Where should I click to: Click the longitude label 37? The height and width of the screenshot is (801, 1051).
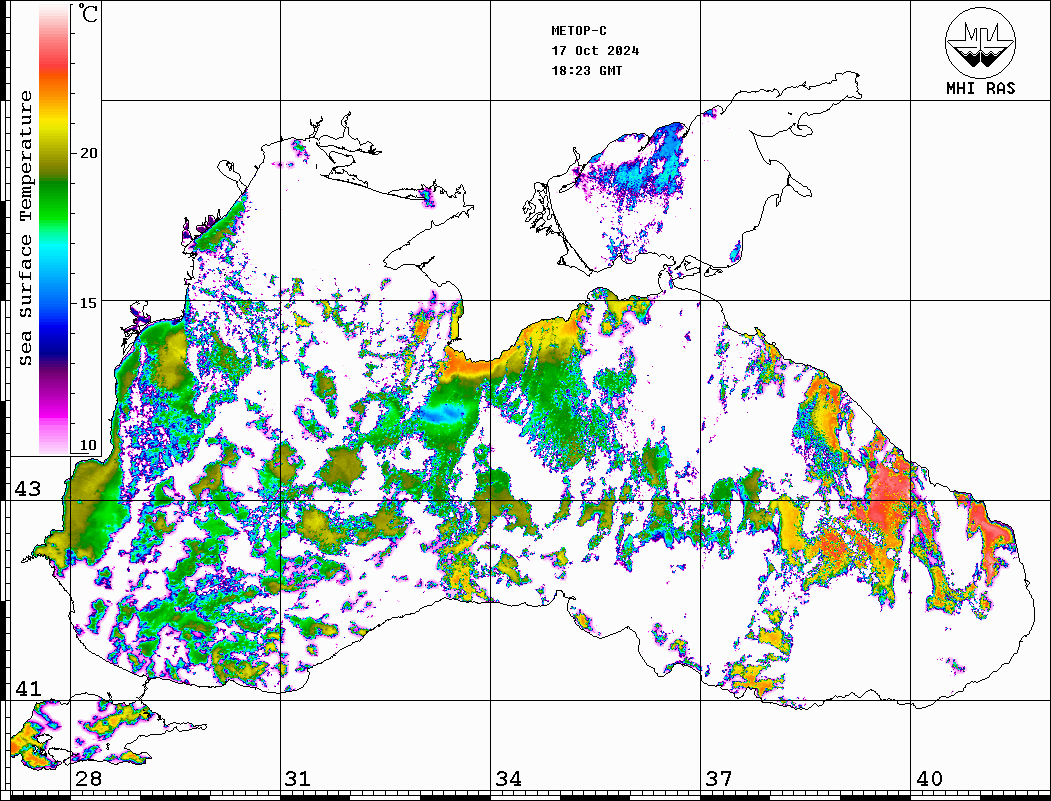pyautogui.click(x=718, y=778)
